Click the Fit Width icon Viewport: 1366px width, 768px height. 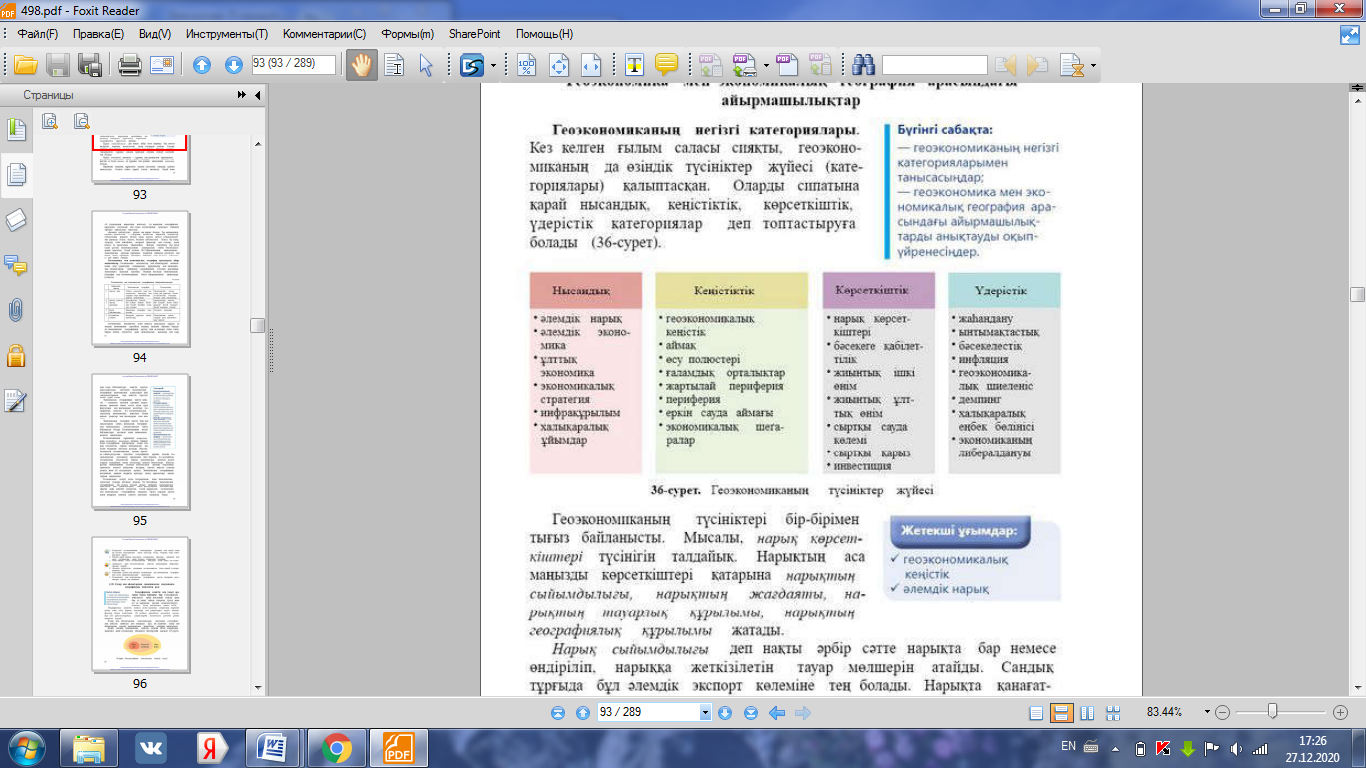point(591,66)
